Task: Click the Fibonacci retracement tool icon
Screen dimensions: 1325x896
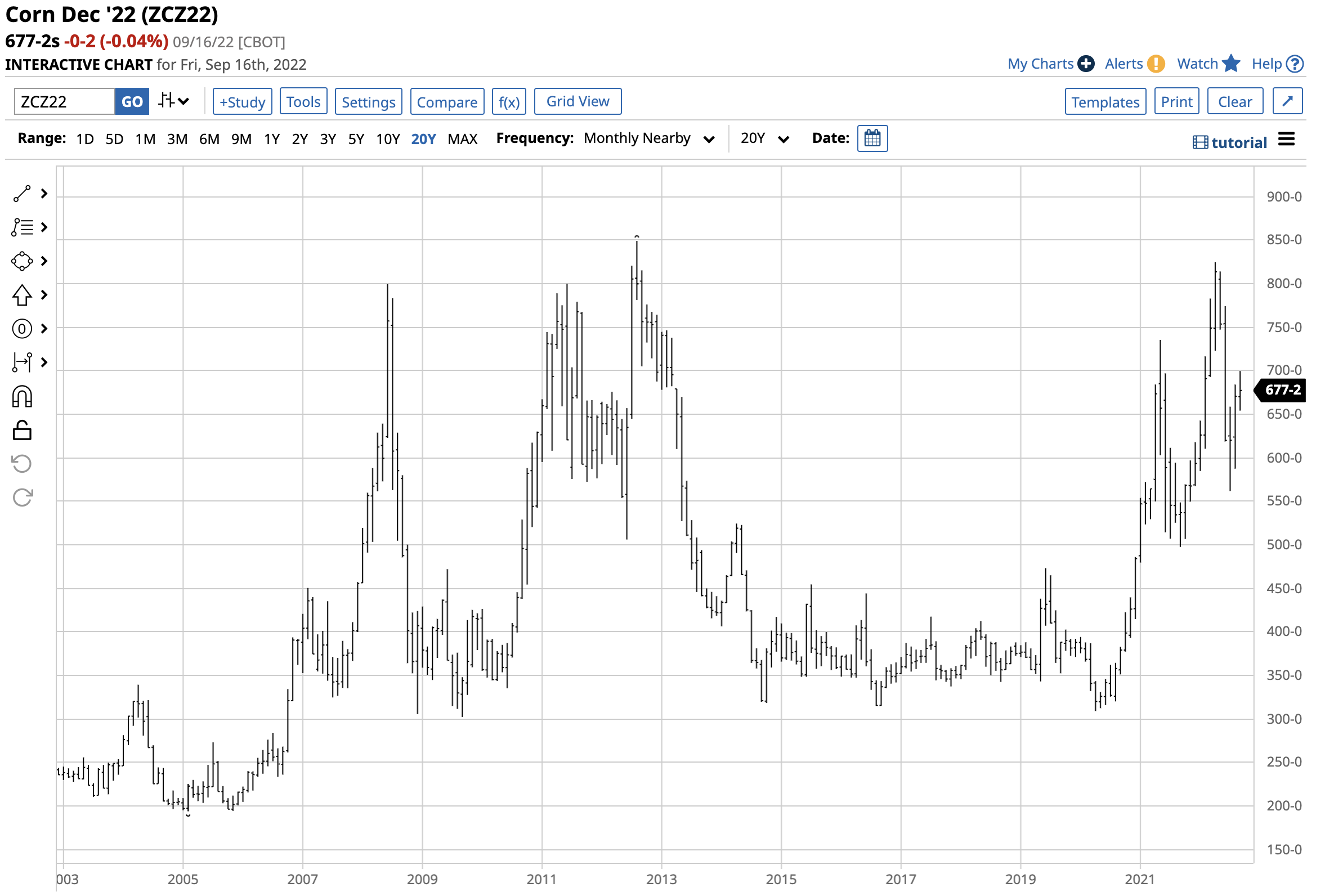Action: coord(21,227)
